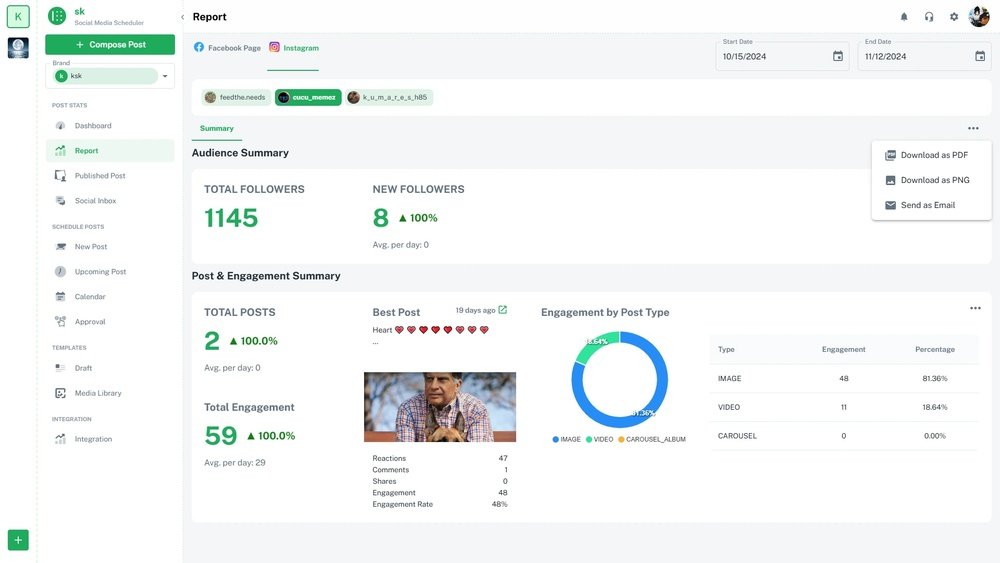
Task: Click the Start Date calendar icon
Action: 838,57
